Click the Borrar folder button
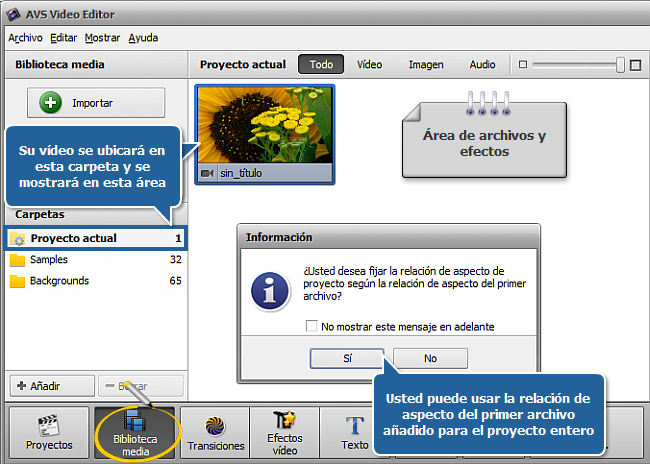 141,386
